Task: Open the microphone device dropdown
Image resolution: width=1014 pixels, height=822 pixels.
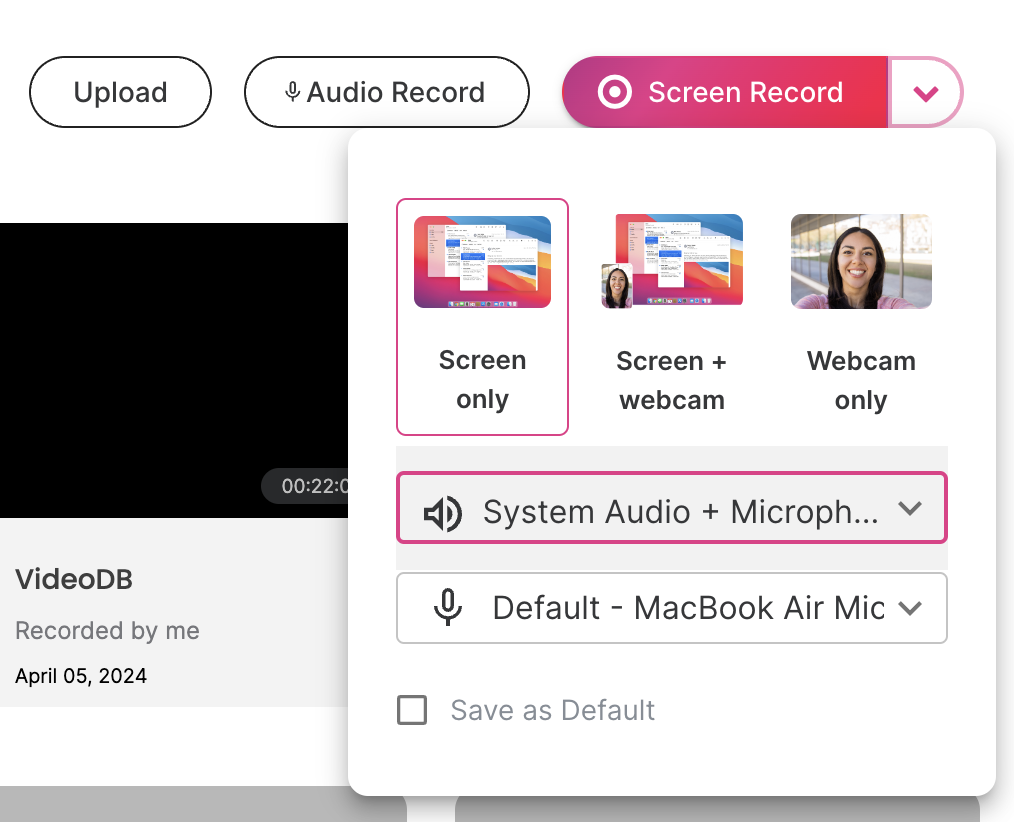Action: point(671,608)
